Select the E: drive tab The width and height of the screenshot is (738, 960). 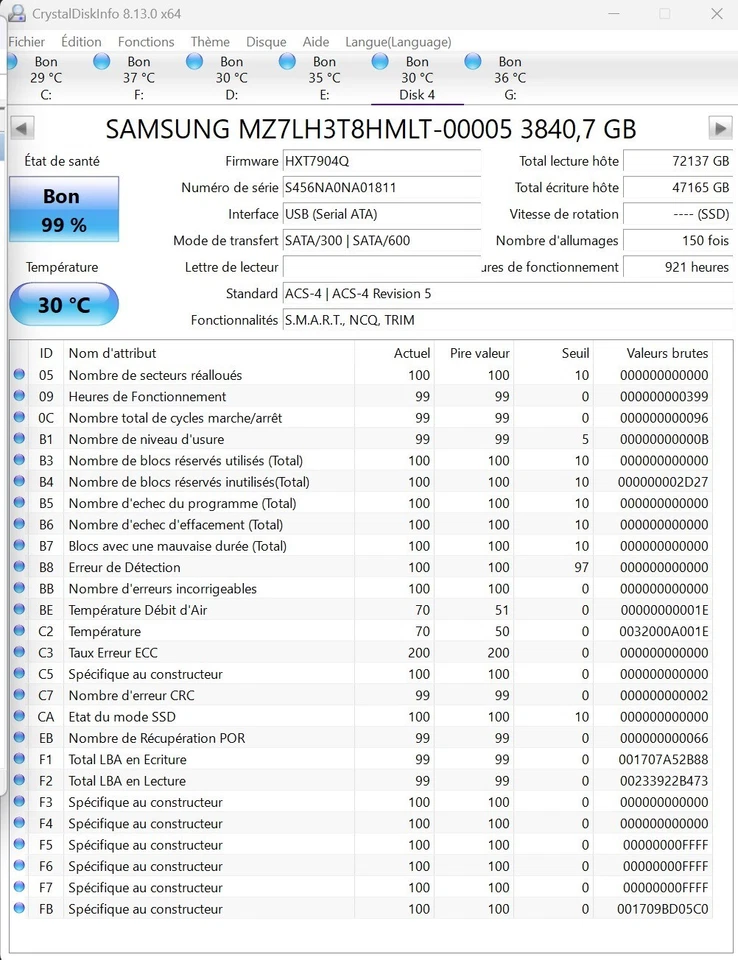coord(325,78)
